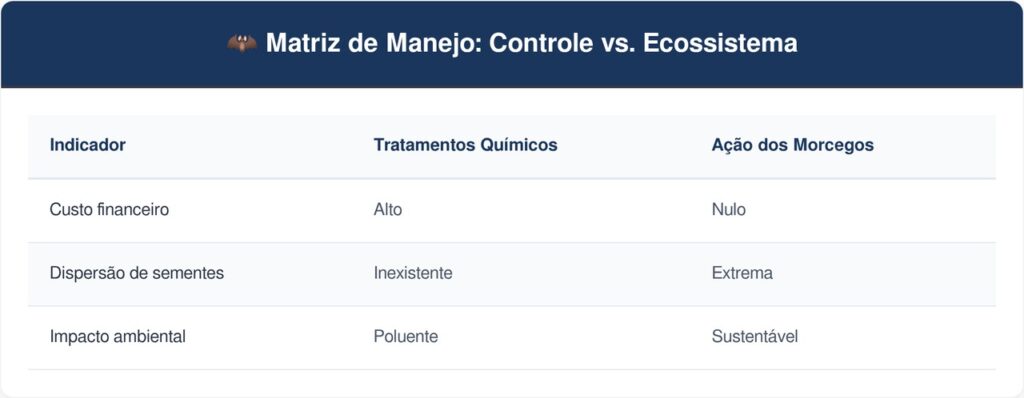Click the 'Nulo' cell value
The image size is (1024, 398).
point(729,210)
